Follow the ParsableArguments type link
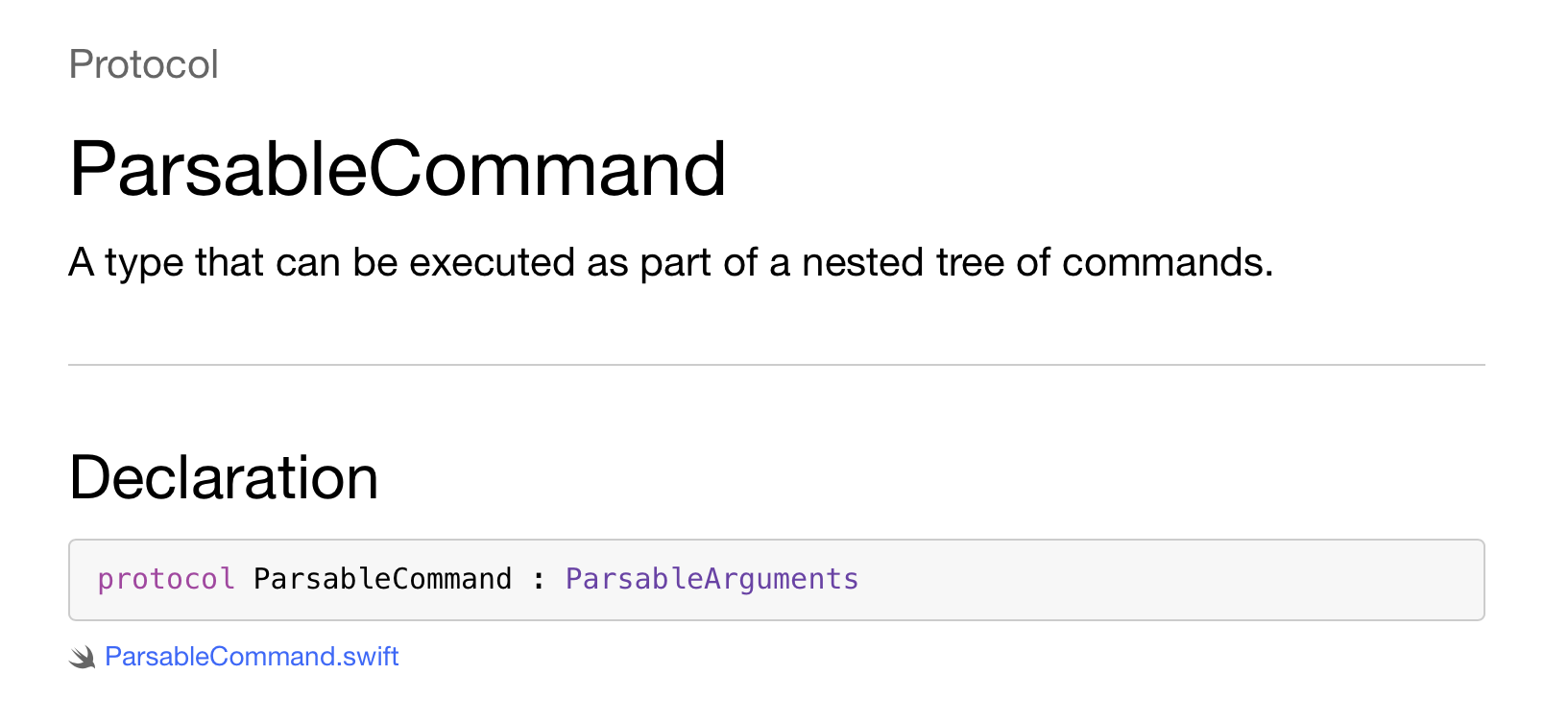Image resolution: width=1568 pixels, height=723 pixels. [x=712, y=579]
